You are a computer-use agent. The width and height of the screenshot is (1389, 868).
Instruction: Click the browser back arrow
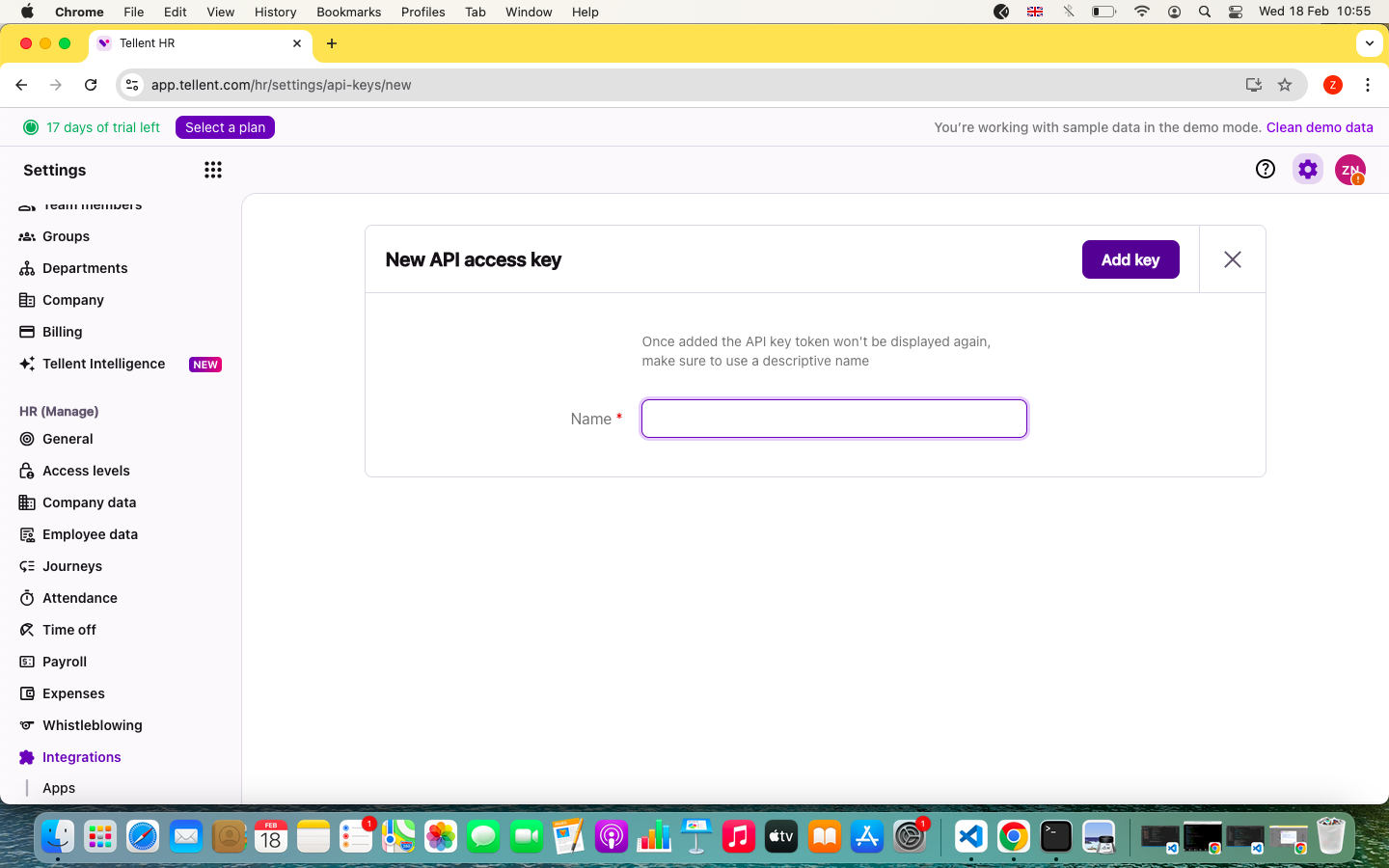coord(21,85)
